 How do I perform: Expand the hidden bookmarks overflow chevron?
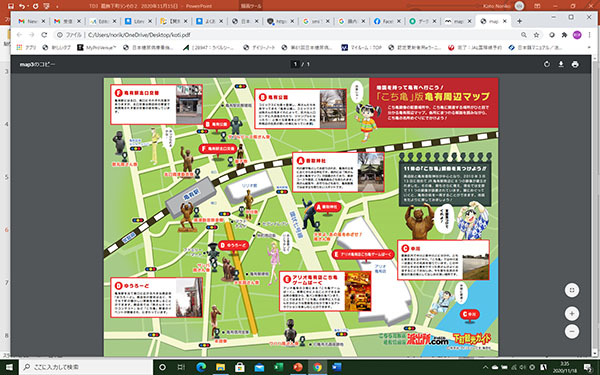click(589, 48)
